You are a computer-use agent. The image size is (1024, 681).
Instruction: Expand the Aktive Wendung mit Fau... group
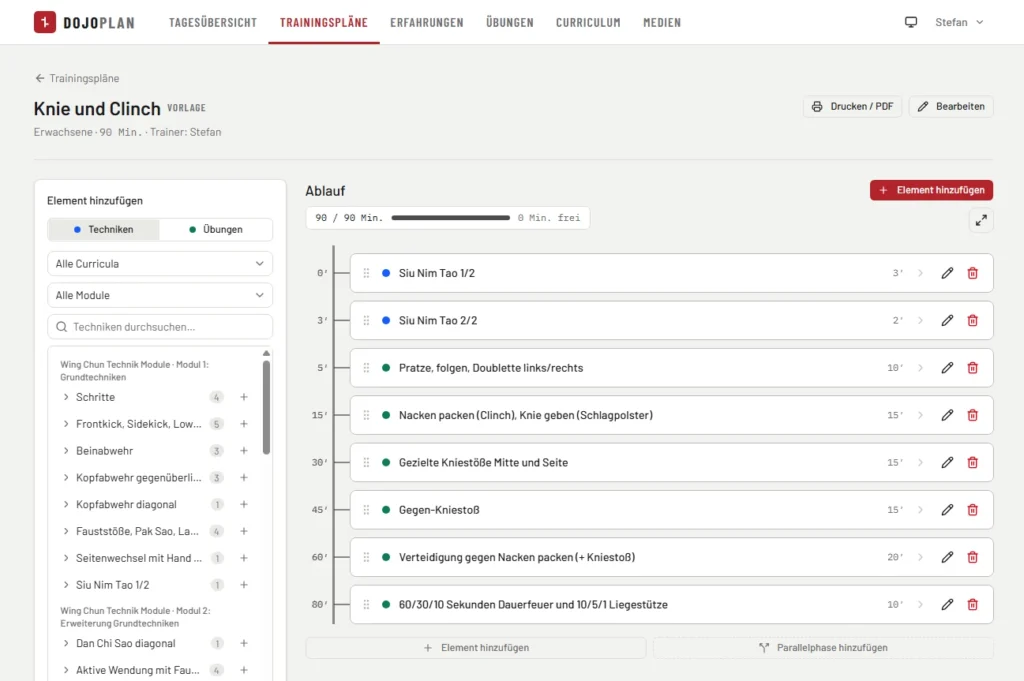[66, 670]
